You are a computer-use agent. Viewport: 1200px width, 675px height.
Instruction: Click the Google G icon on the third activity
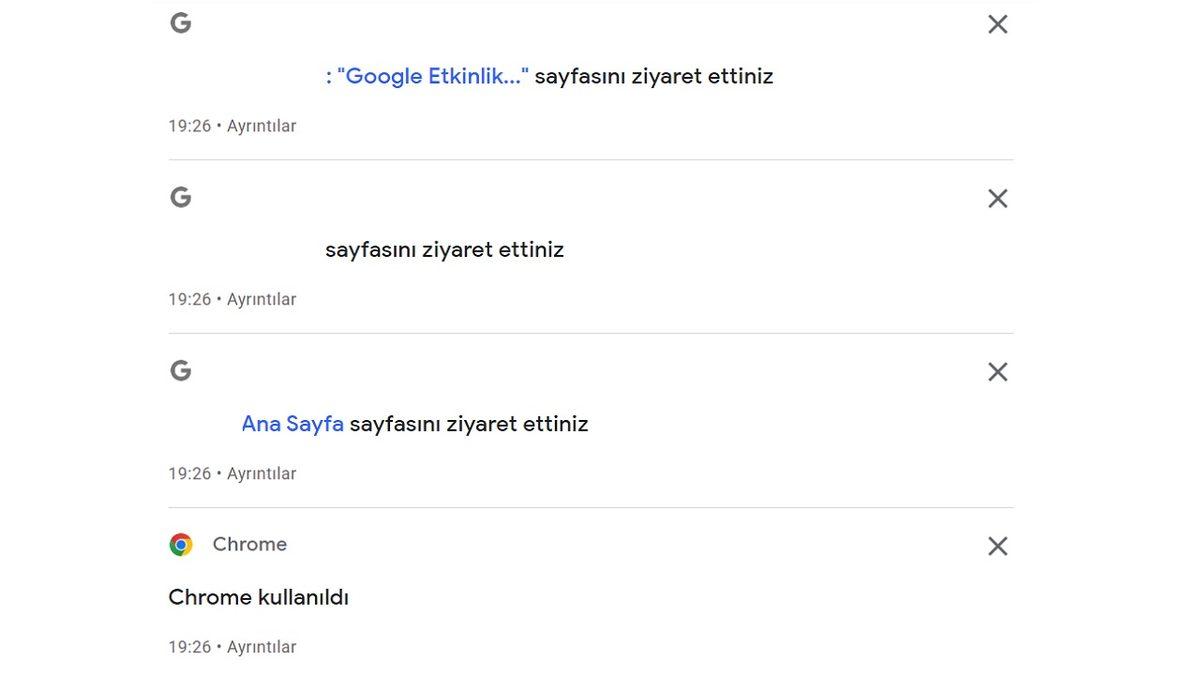pyautogui.click(x=180, y=370)
